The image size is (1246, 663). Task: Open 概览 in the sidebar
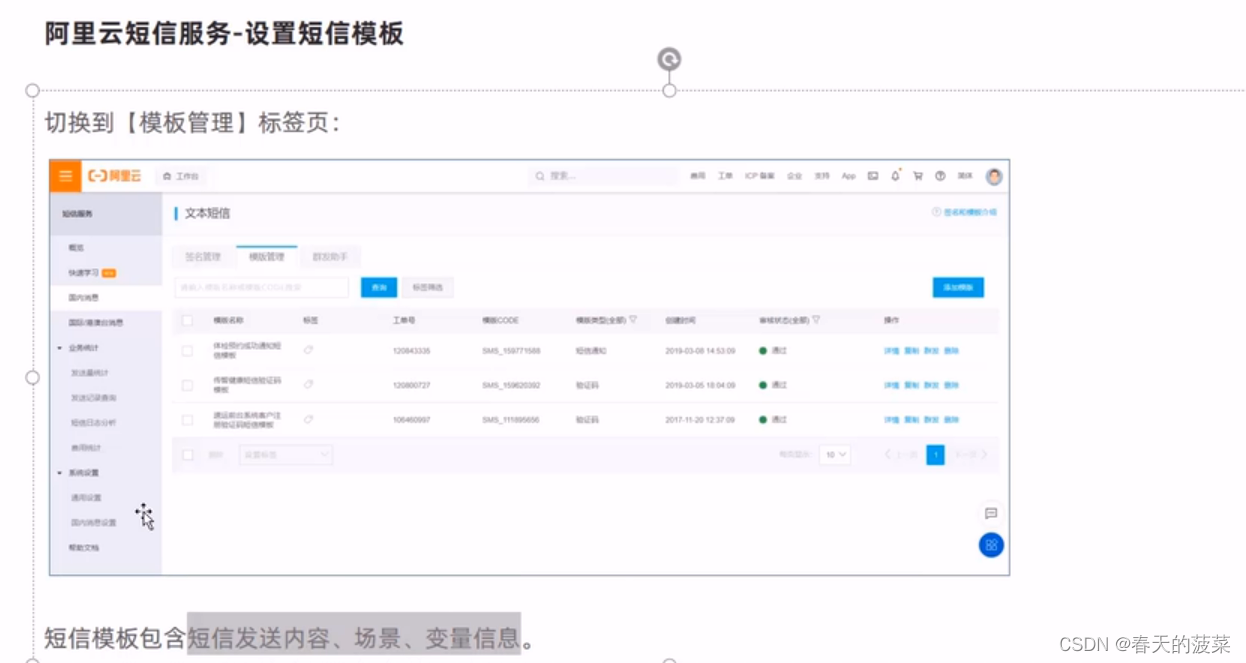point(76,247)
